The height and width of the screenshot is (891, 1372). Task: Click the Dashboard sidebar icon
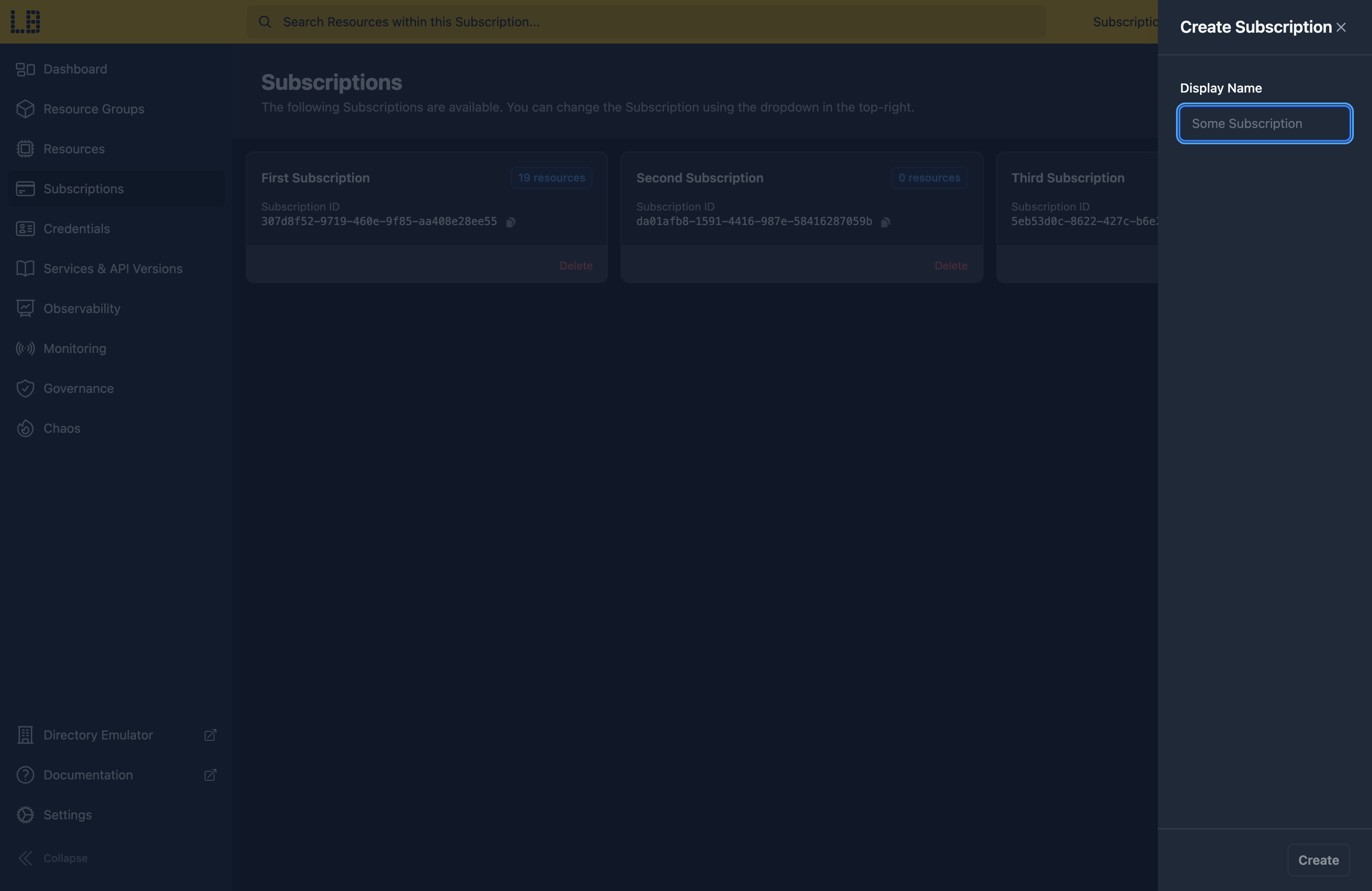coord(25,69)
